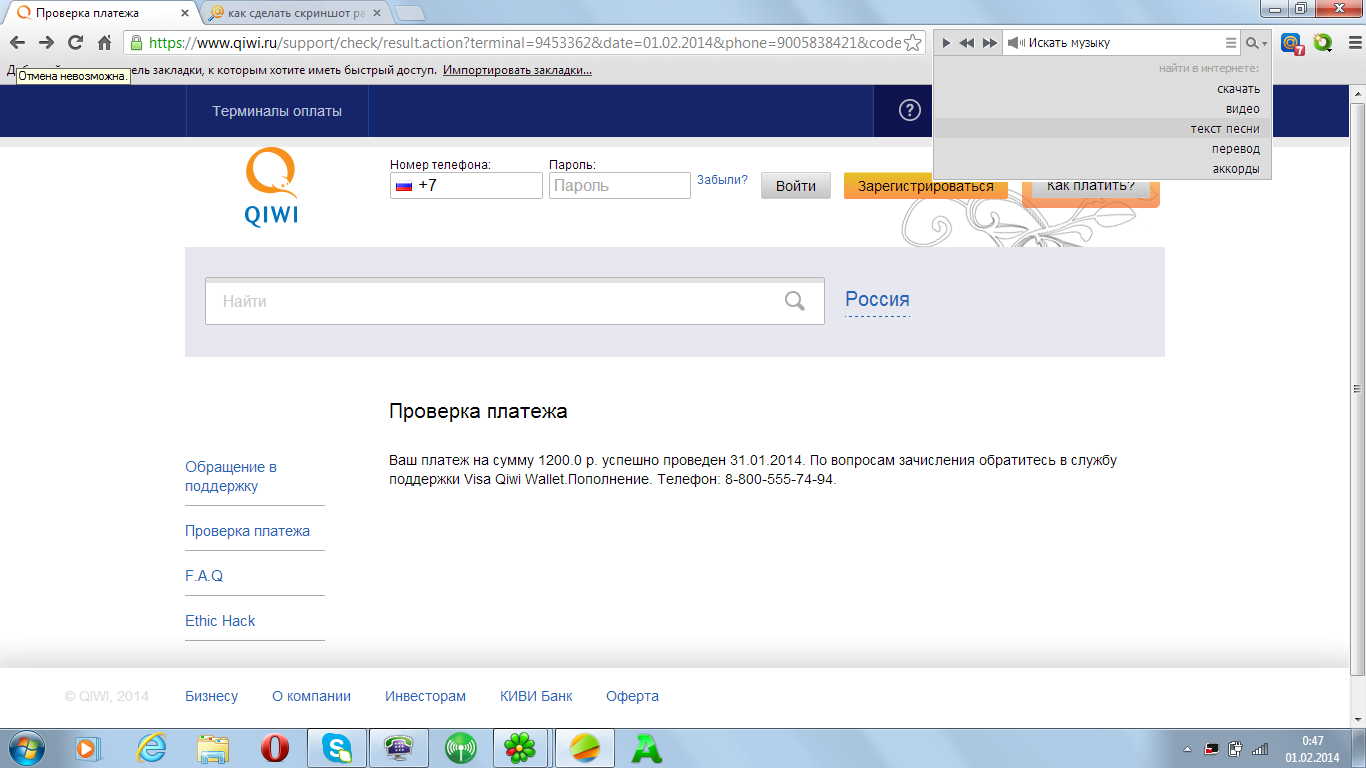Reload the QIWI page
The image size is (1366, 768).
click(x=75, y=43)
